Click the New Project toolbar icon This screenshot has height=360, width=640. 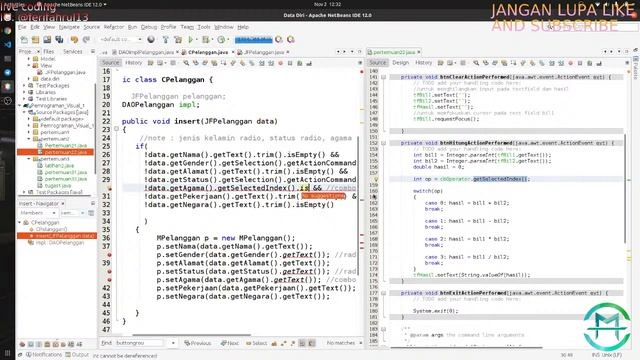pos(36,40)
